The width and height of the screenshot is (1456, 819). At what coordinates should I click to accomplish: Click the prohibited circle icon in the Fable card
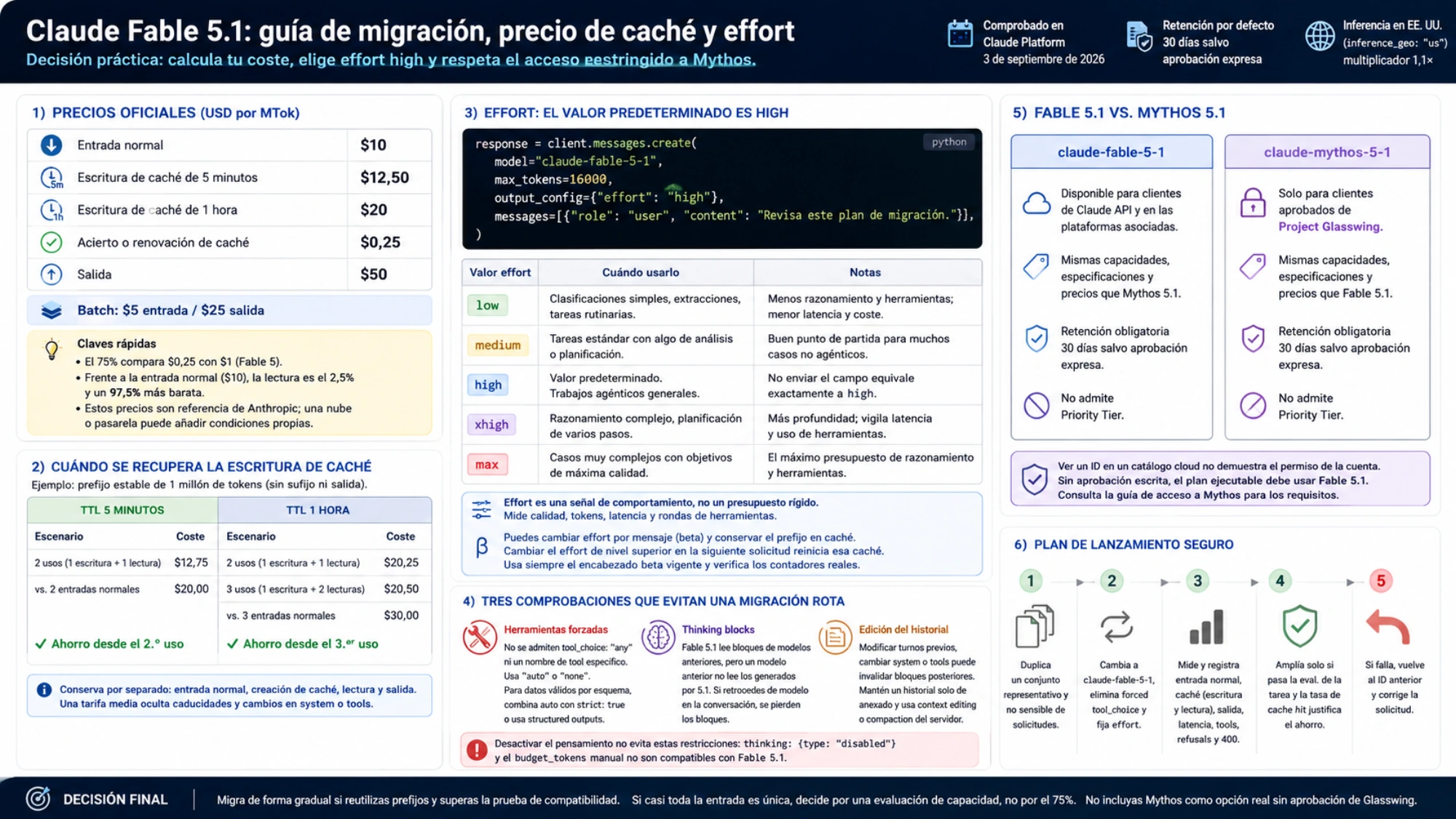(x=1037, y=405)
